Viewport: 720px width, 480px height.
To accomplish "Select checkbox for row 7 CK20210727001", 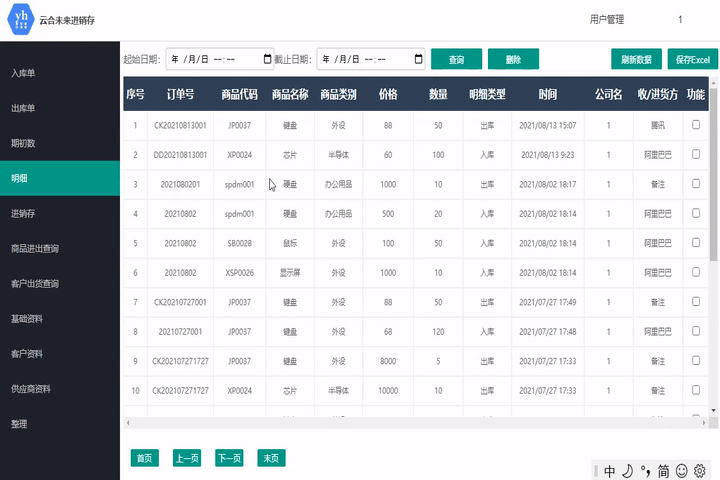I will point(696,301).
